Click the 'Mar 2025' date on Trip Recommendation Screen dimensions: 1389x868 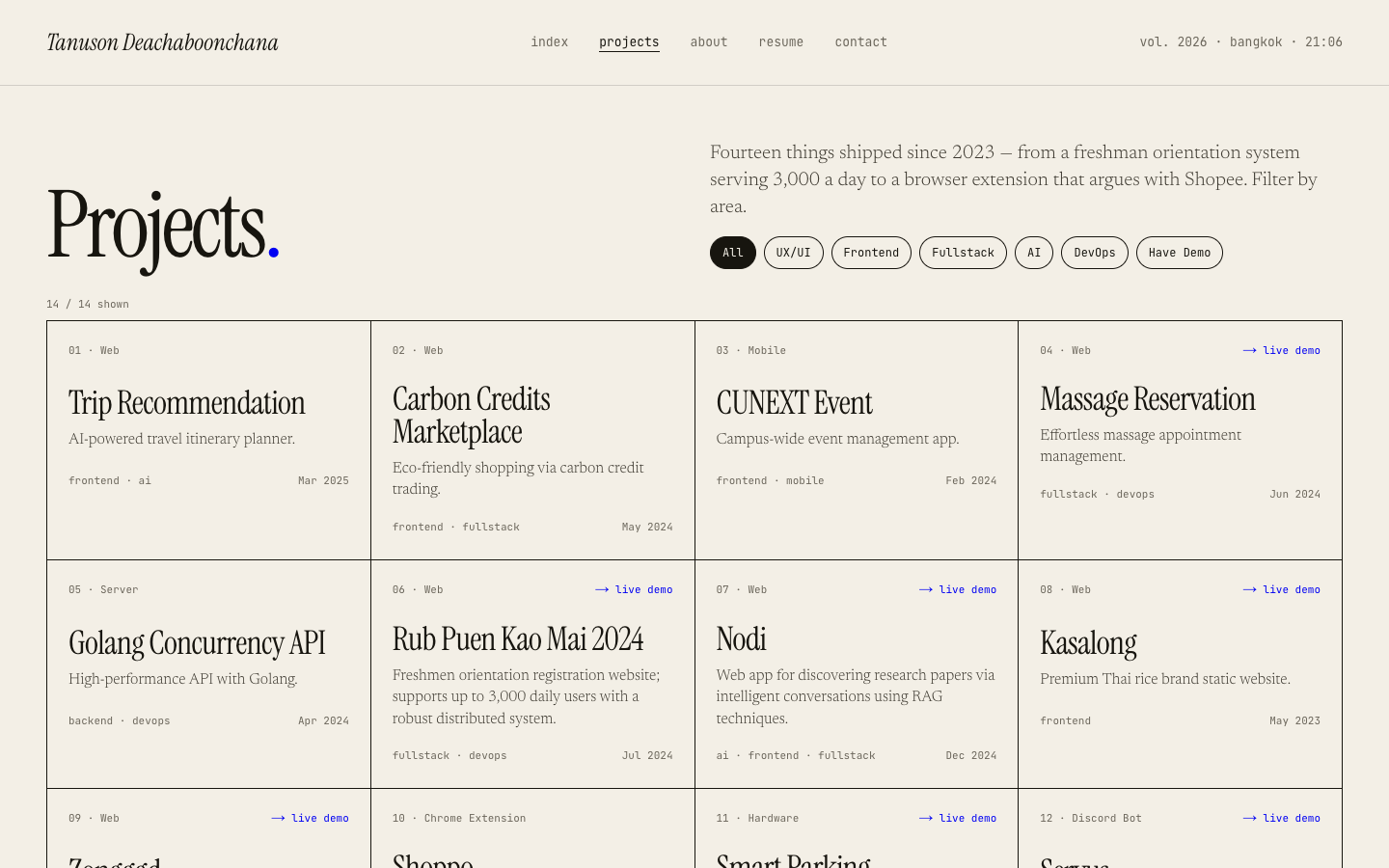[x=323, y=480]
